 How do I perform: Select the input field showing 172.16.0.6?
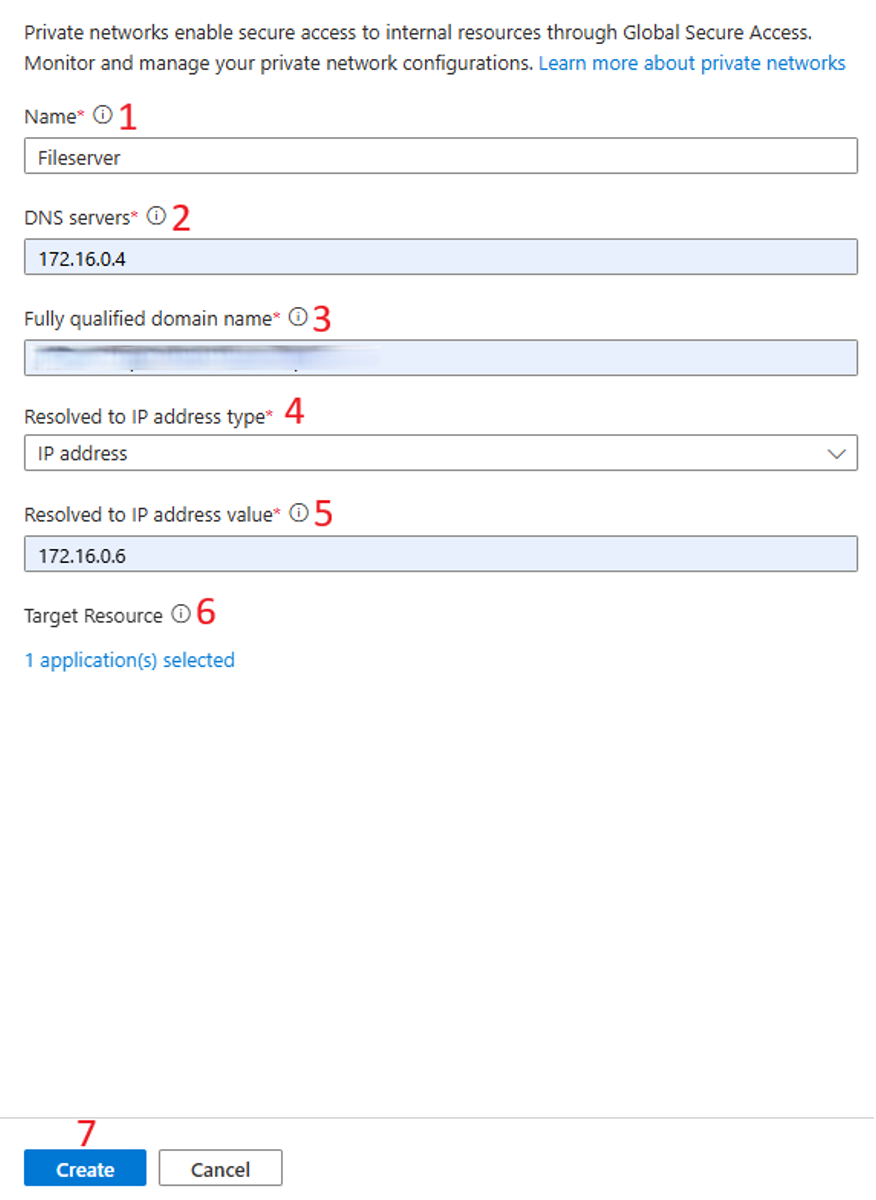click(x=440, y=554)
